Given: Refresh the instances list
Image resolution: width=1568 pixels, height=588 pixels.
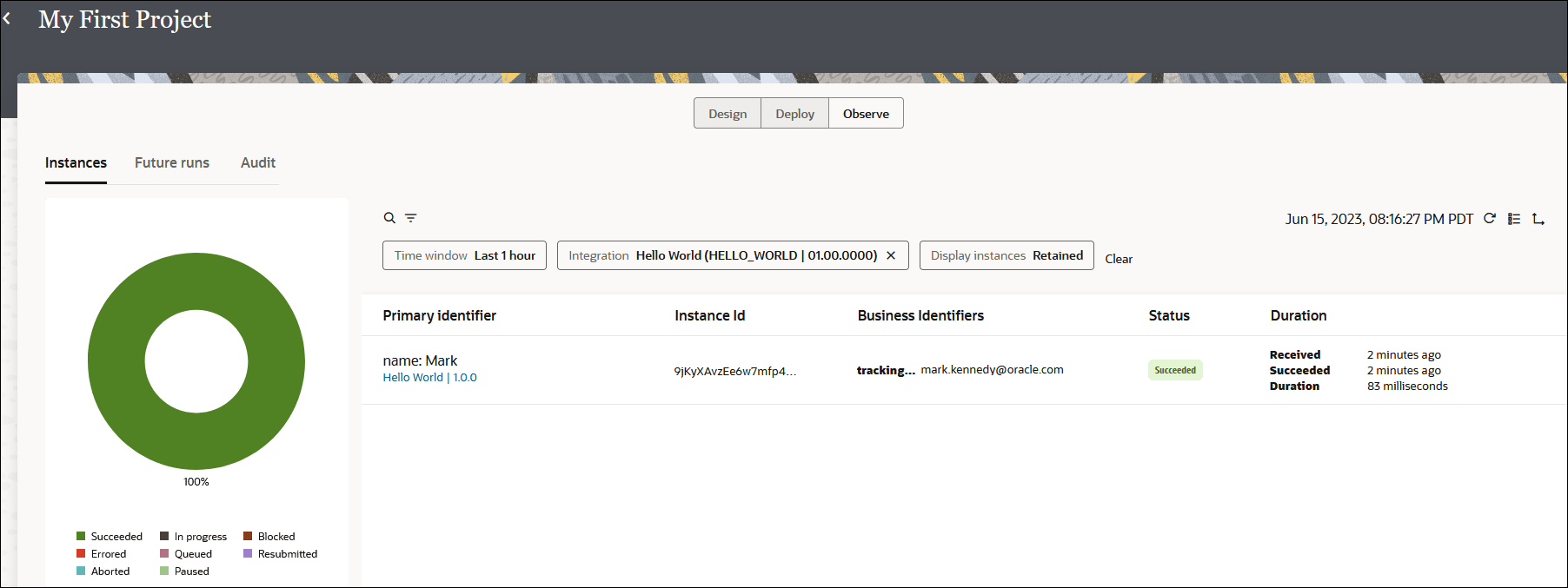Looking at the screenshot, I should (1490, 218).
